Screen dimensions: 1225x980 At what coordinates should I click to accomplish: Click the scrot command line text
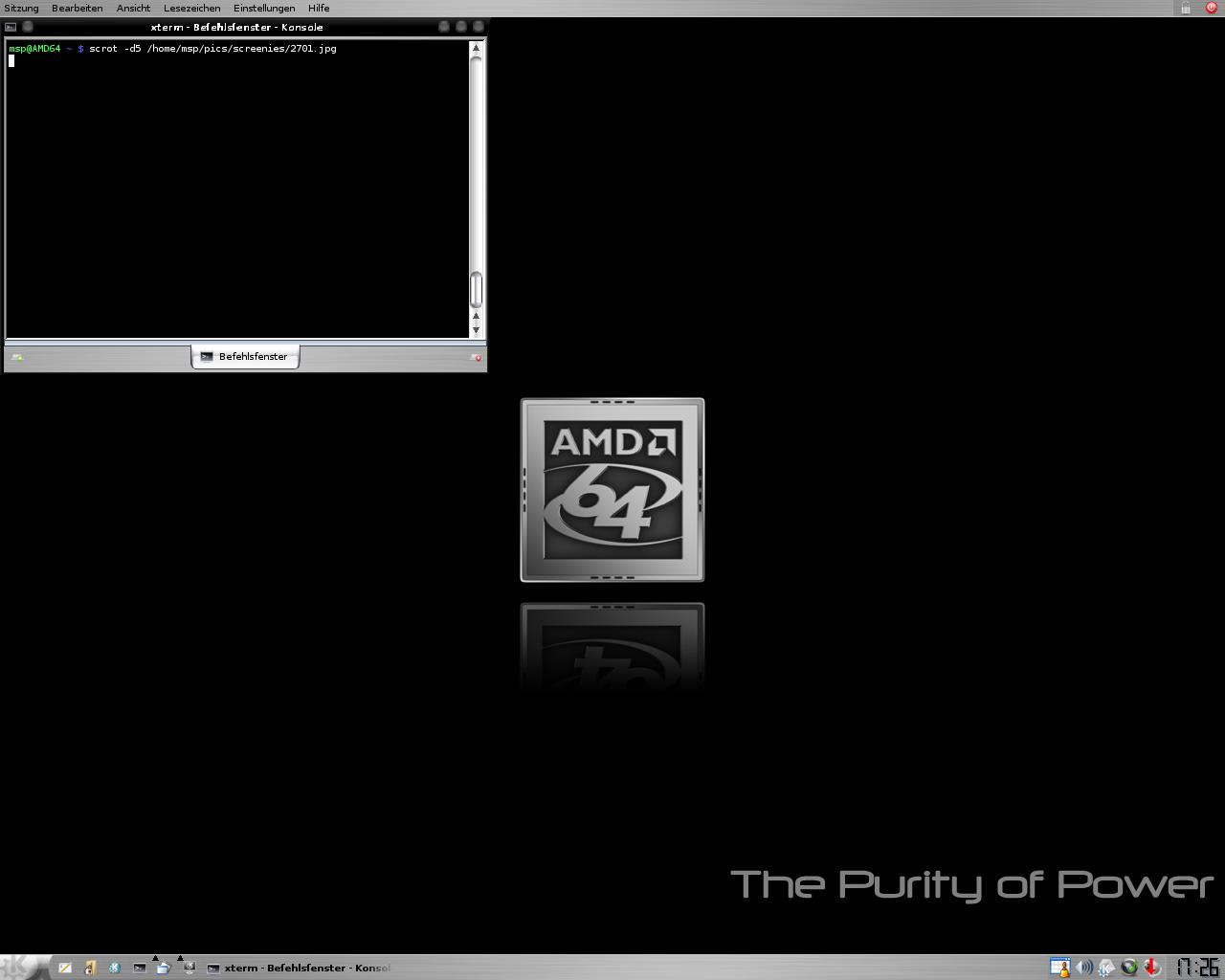pyautogui.click(x=212, y=48)
